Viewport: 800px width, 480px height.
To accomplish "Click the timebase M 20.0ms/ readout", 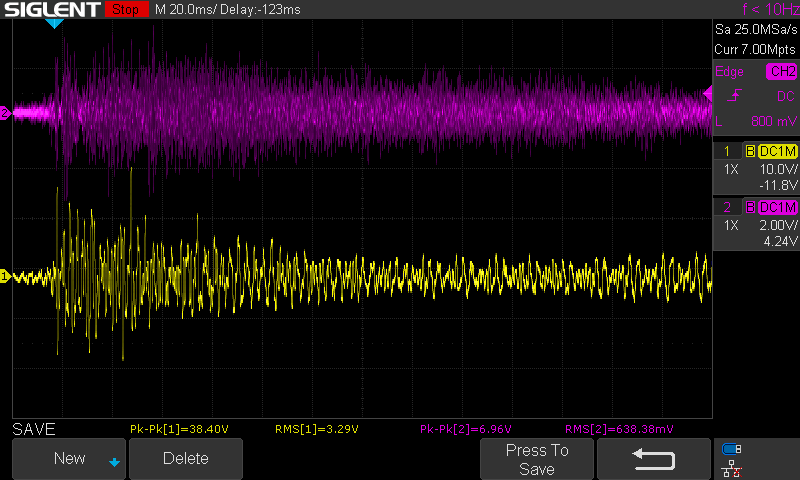I will coord(185,9).
